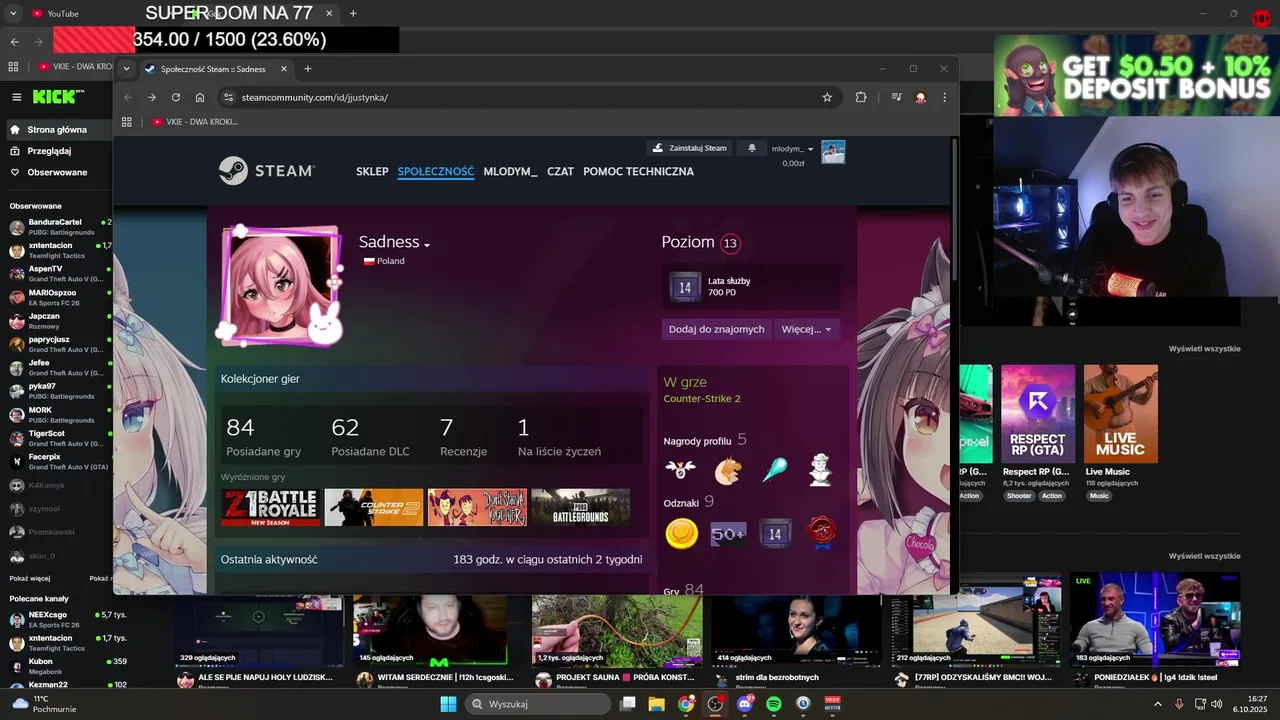Open the mlodym_ account dropdown

[793, 149]
